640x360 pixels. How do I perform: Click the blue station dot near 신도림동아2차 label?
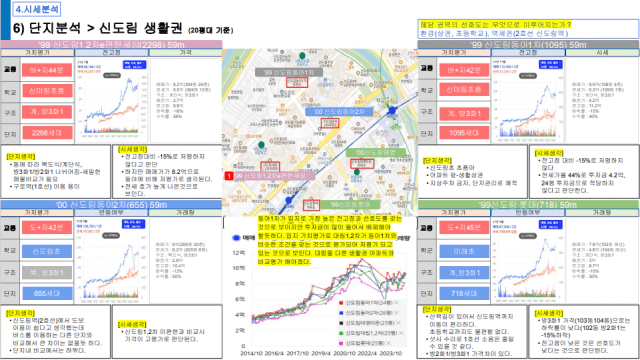392,110
